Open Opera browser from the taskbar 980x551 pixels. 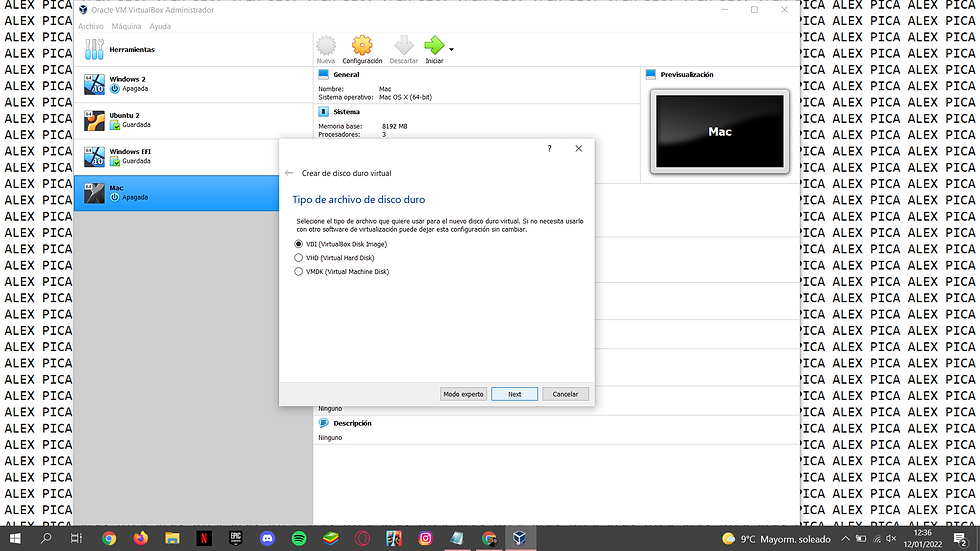tap(362, 539)
